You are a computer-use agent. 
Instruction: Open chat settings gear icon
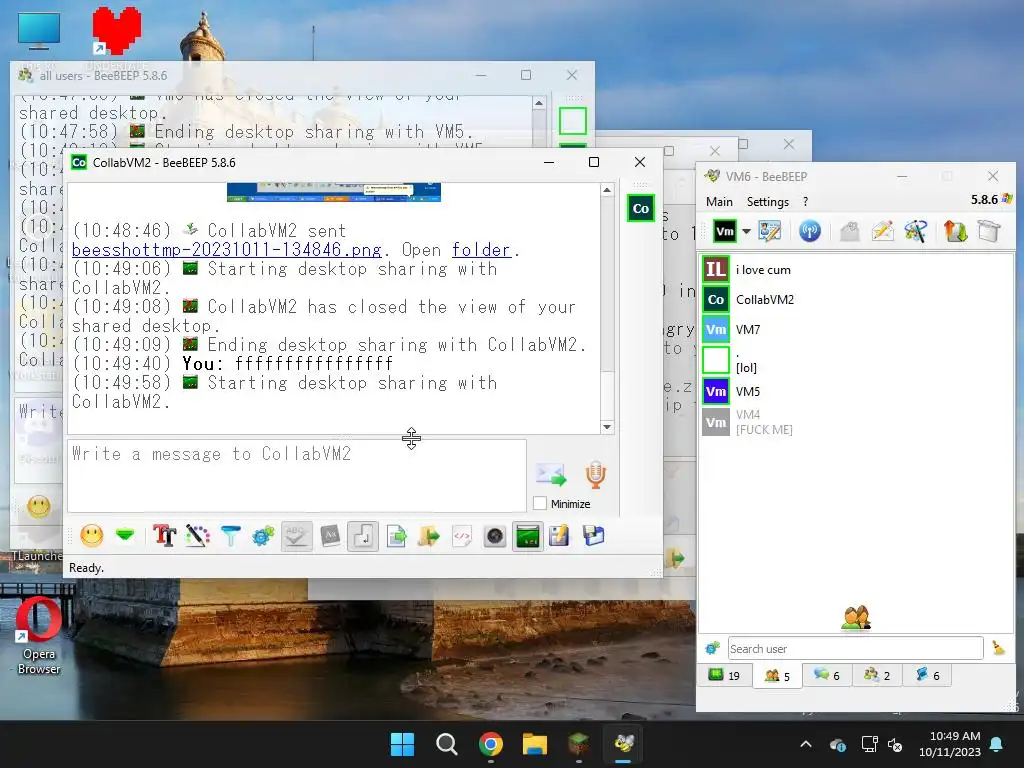pos(263,536)
